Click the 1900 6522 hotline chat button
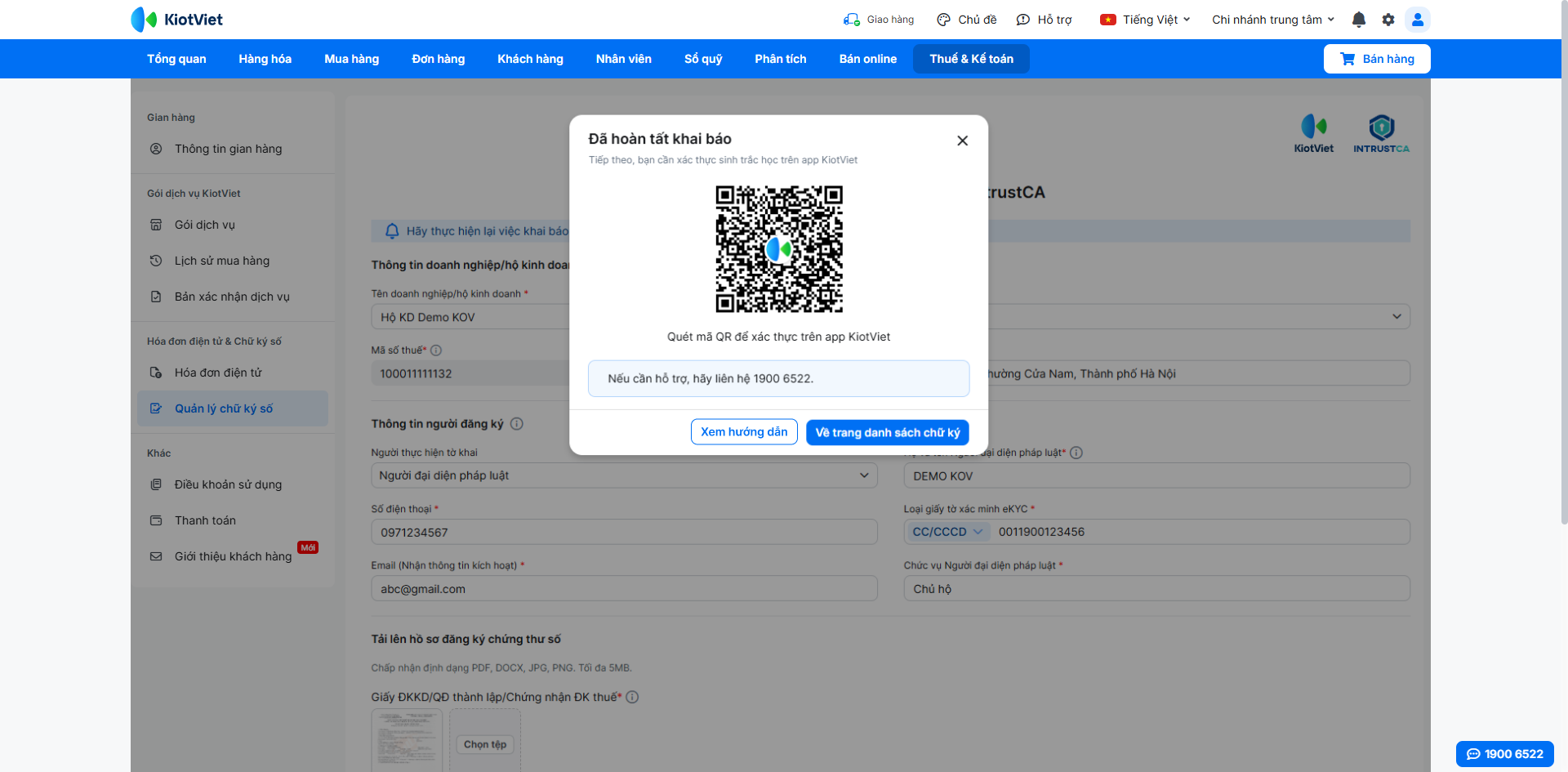This screenshot has width=1568, height=772. click(1505, 754)
